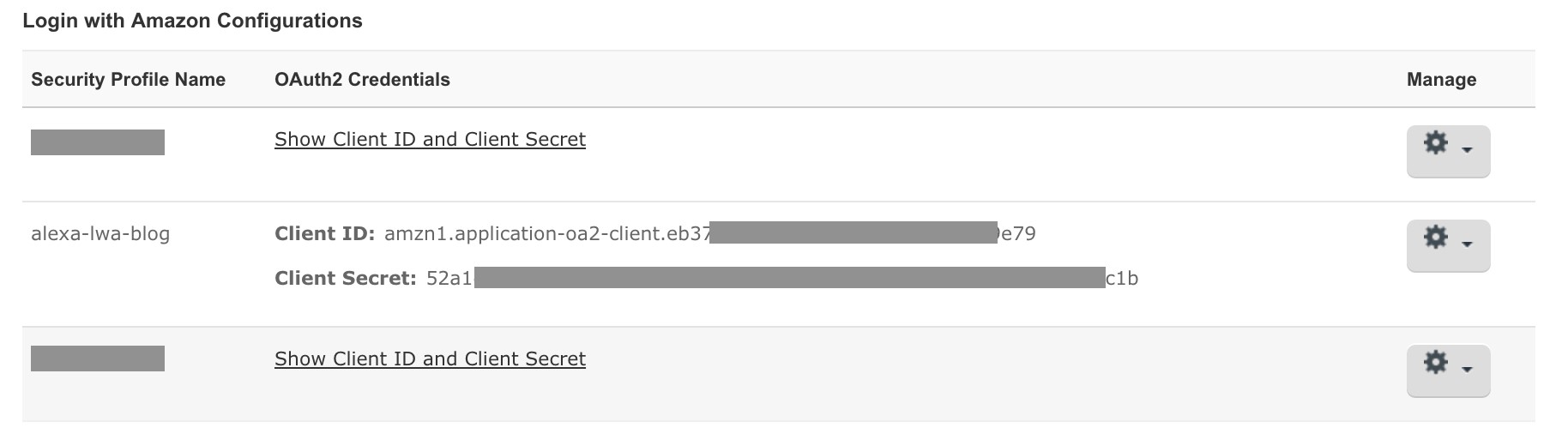Click the redacted profile name in first row
The width and height of the screenshot is (1568, 446).
click(98, 142)
